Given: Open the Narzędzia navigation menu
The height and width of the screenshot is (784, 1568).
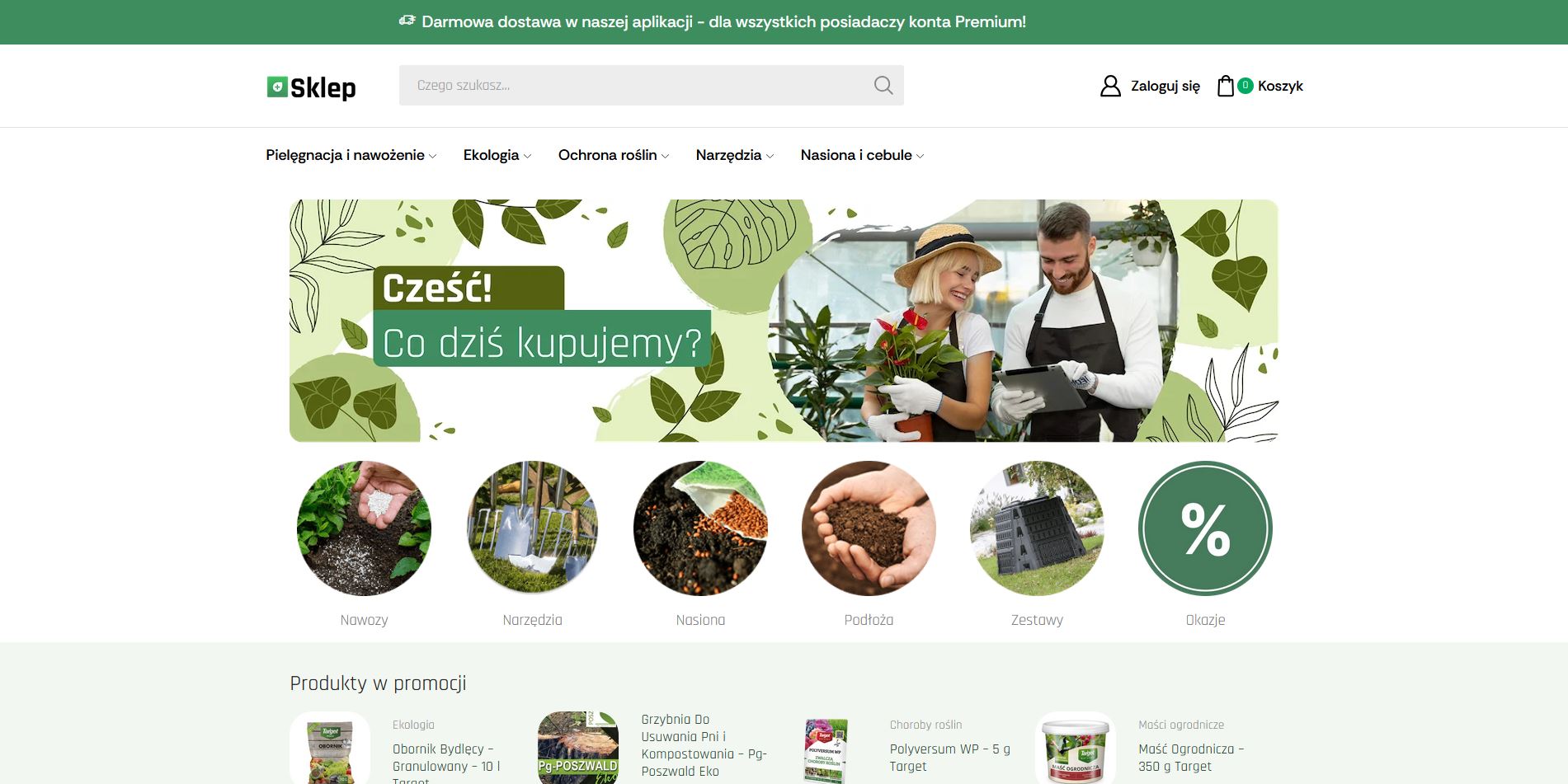Looking at the screenshot, I should [734, 155].
